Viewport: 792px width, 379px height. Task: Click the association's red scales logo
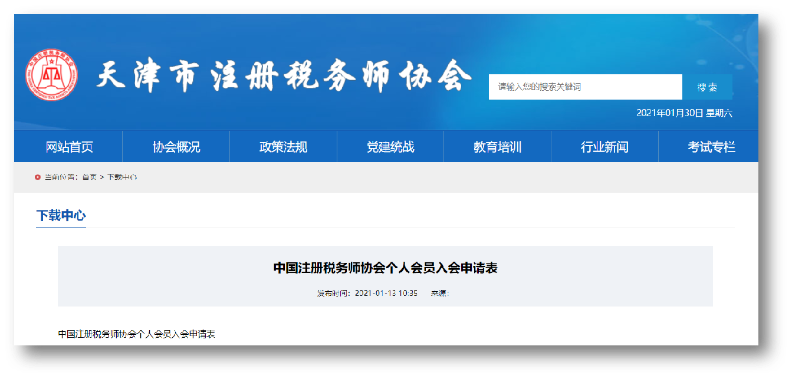click(x=52, y=74)
